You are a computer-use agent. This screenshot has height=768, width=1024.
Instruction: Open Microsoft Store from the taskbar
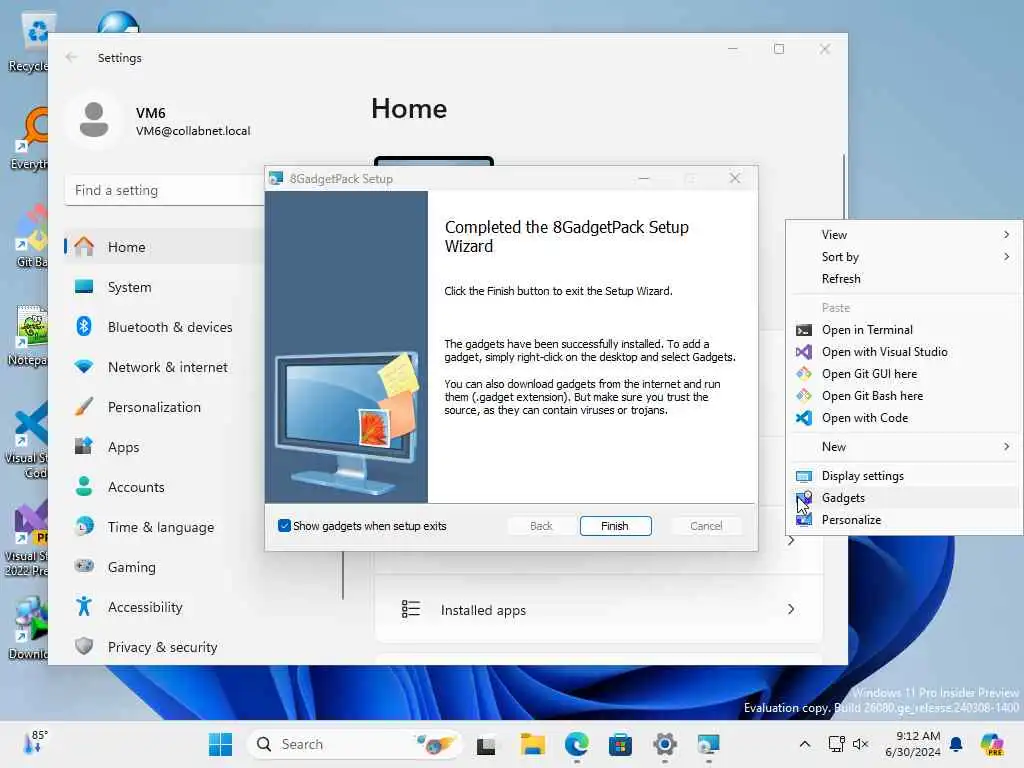620,744
